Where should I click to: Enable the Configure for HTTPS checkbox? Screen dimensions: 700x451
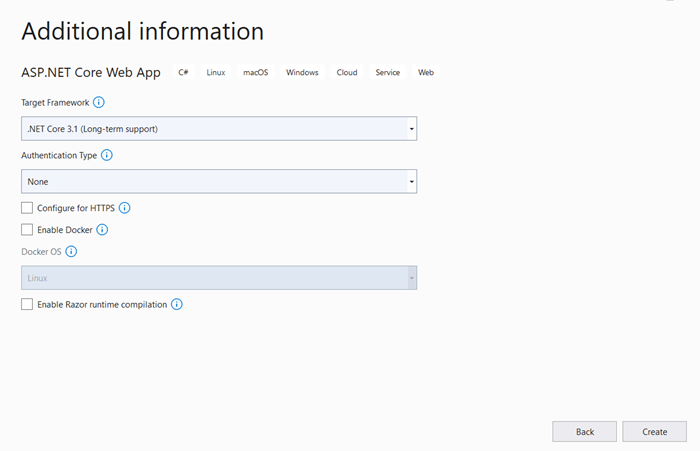click(27, 208)
